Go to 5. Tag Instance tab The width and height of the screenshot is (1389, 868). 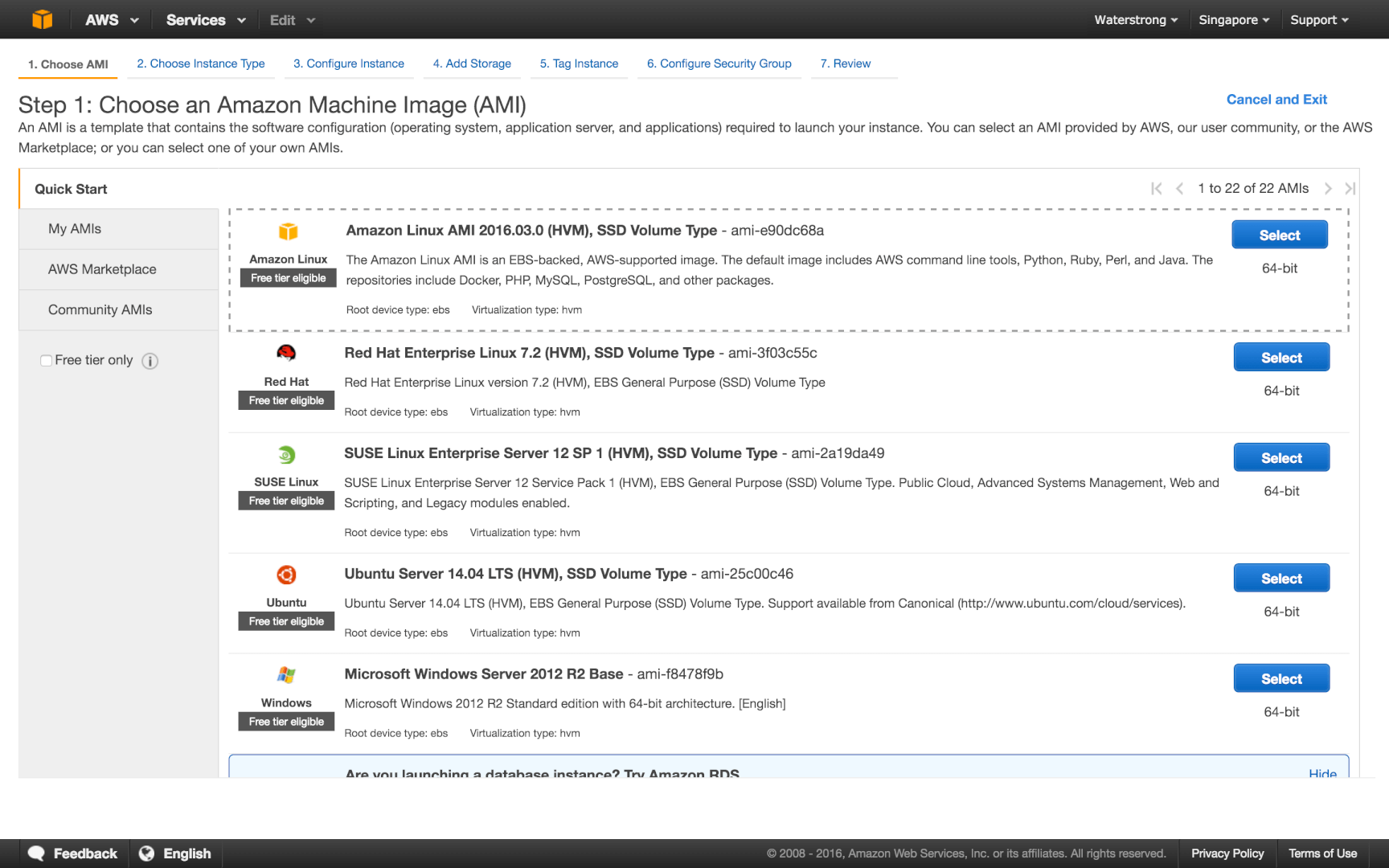[x=579, y=63]
